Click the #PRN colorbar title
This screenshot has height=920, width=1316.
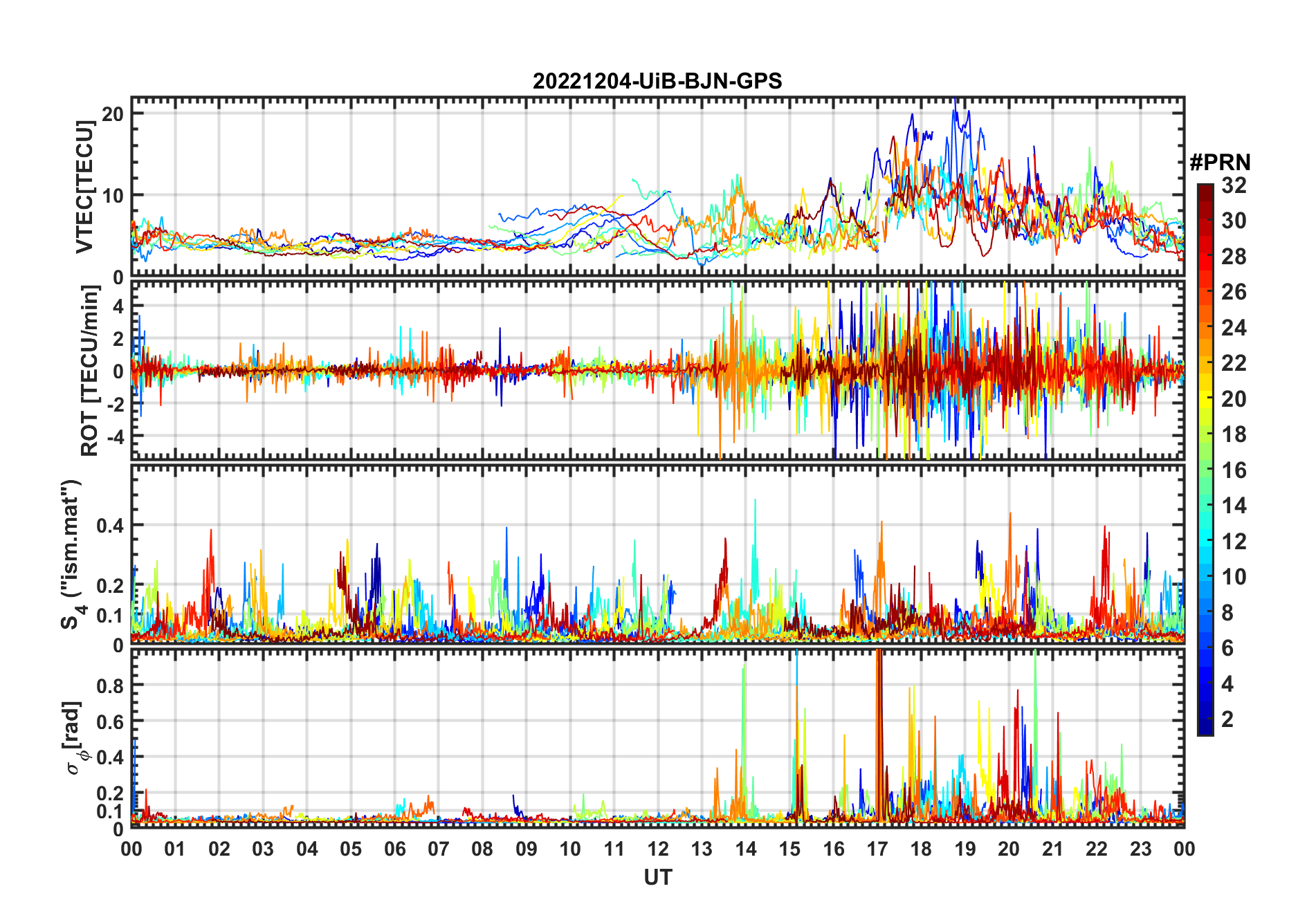(1220, 163)
